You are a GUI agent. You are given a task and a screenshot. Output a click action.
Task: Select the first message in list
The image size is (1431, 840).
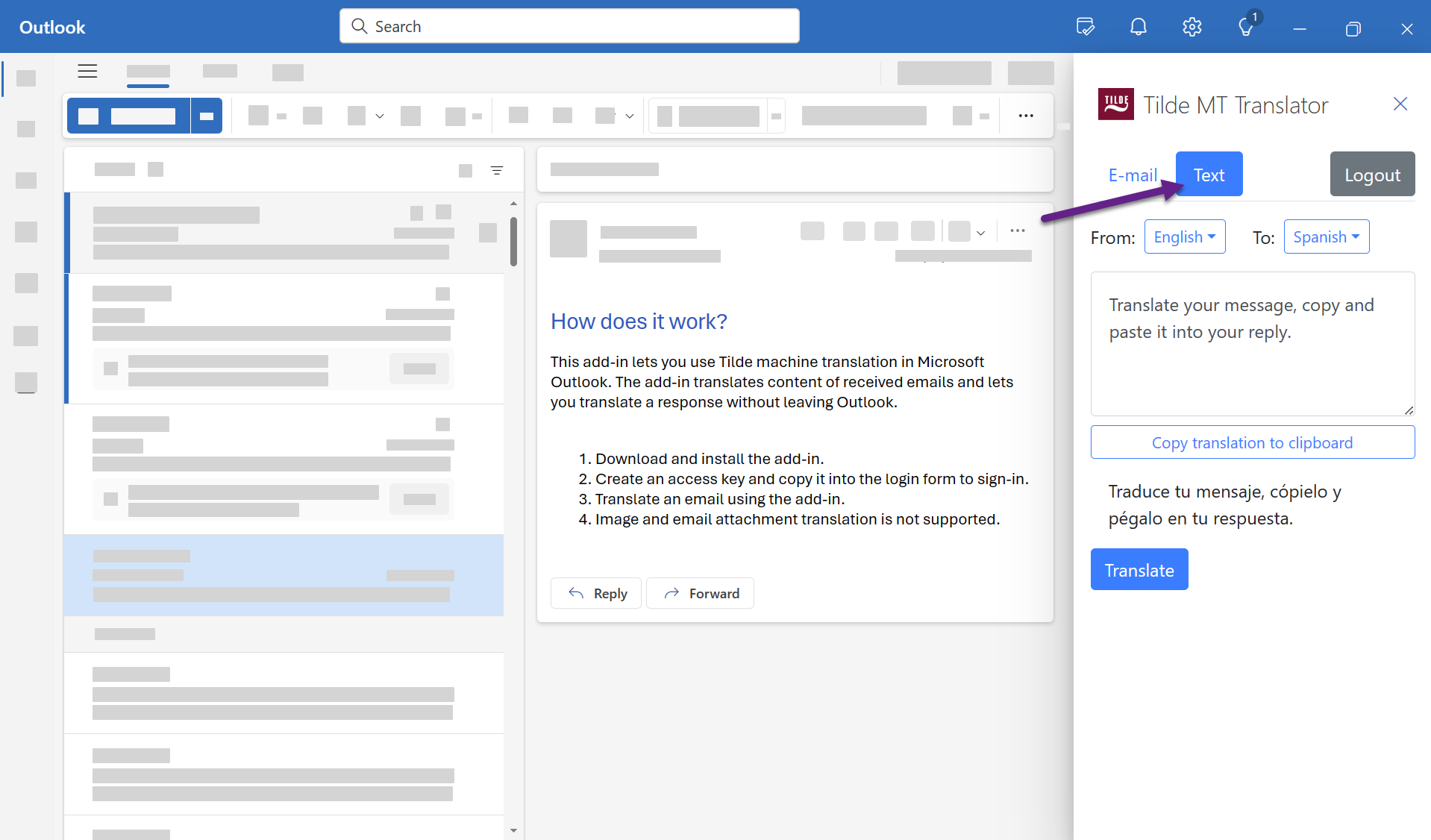tap(284, 233)
